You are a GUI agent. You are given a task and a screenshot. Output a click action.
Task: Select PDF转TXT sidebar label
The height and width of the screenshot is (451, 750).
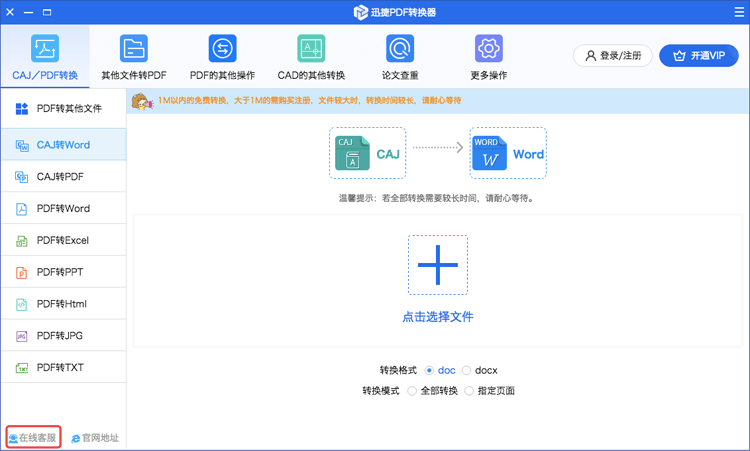[60, 368]
